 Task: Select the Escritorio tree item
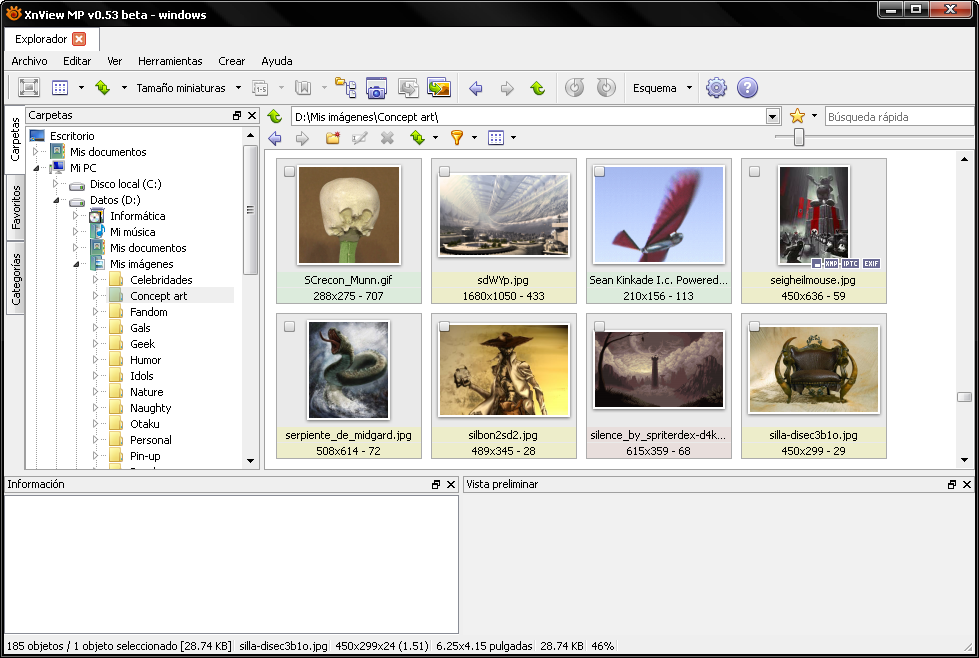(x=72, y=136)
